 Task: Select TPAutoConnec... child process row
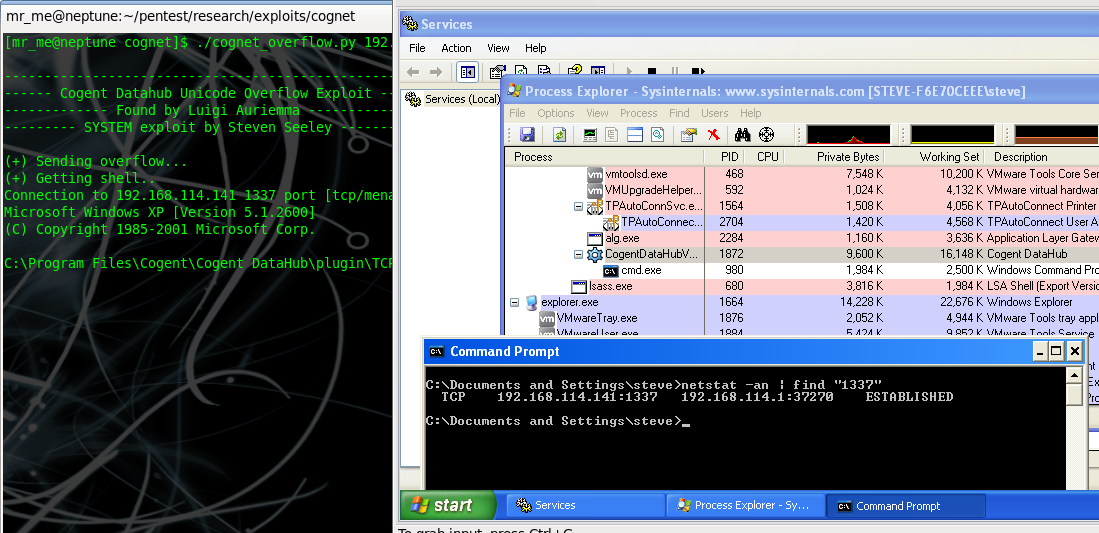802,222
